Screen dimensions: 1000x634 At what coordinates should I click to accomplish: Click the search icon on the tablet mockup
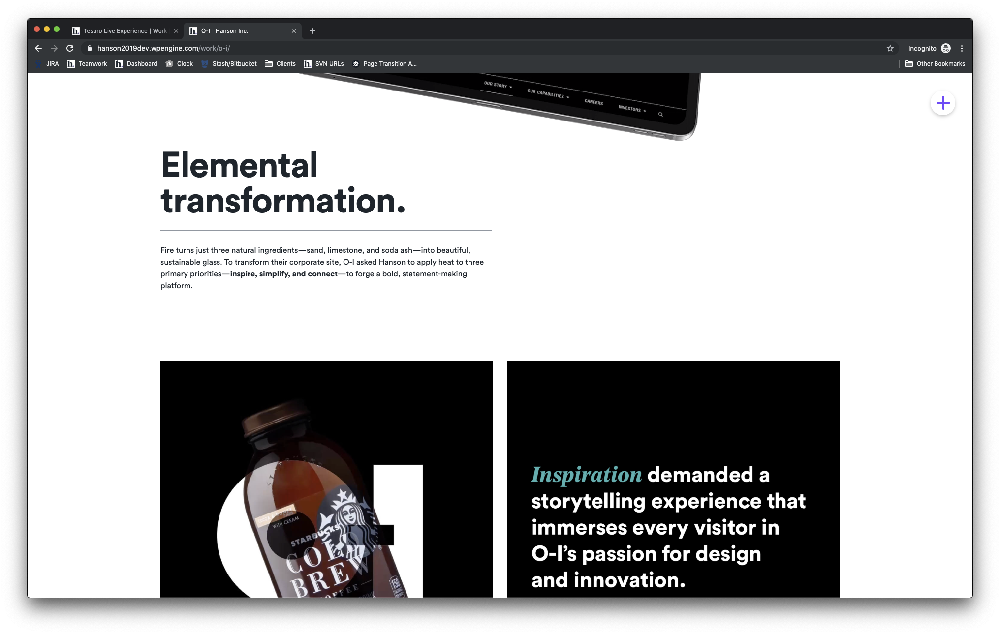[x=660, y=115]
